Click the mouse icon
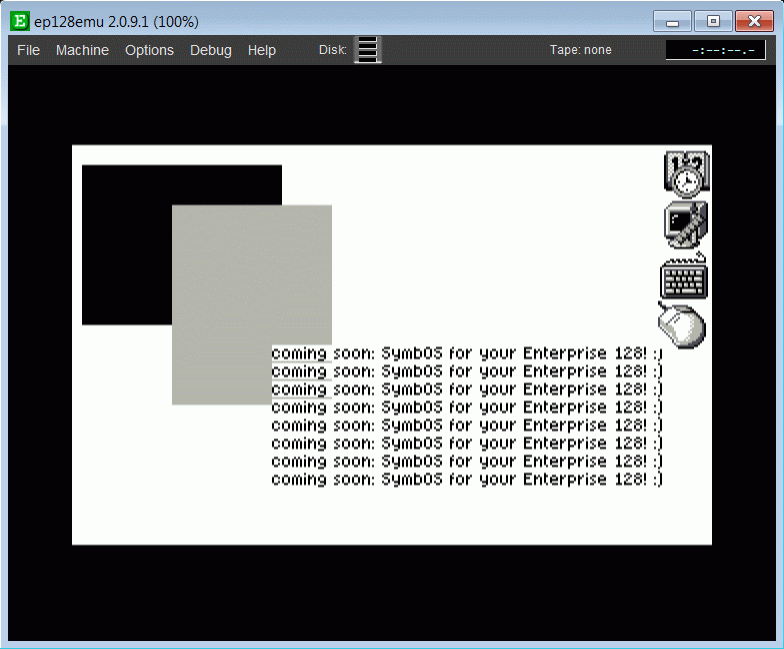784x649 pixels. (682, 326)
